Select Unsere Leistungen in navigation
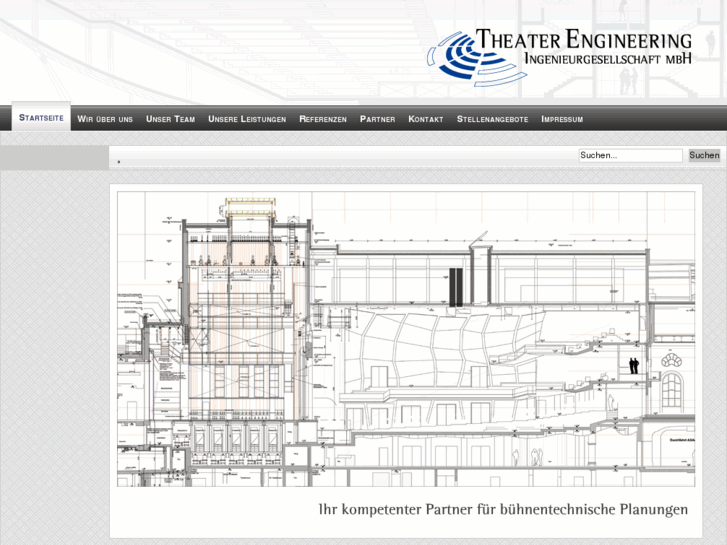Screen dimensions: 727x545 (x=247, y=119)
